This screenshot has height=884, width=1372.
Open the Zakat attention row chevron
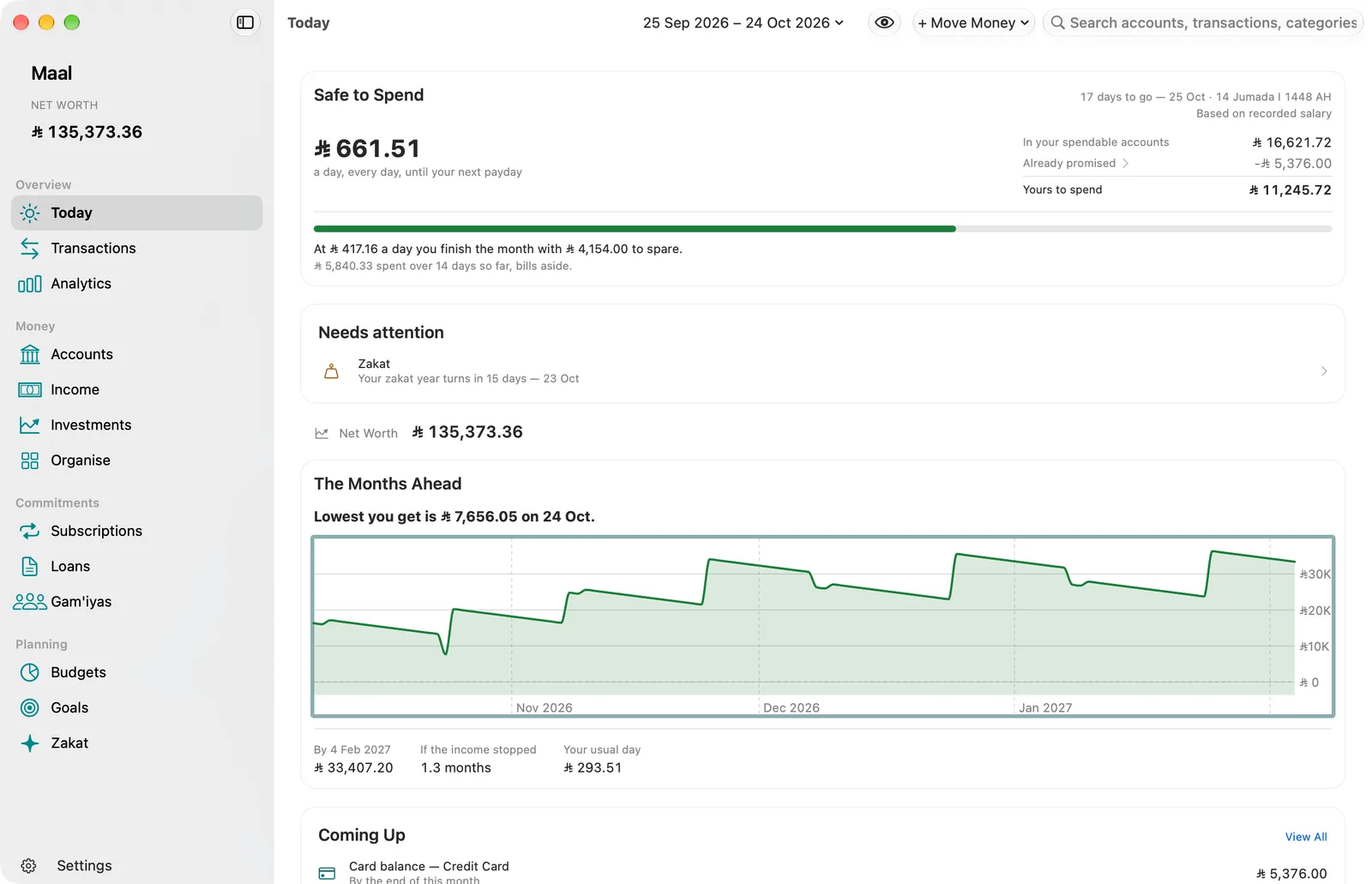coord(1324,371)
